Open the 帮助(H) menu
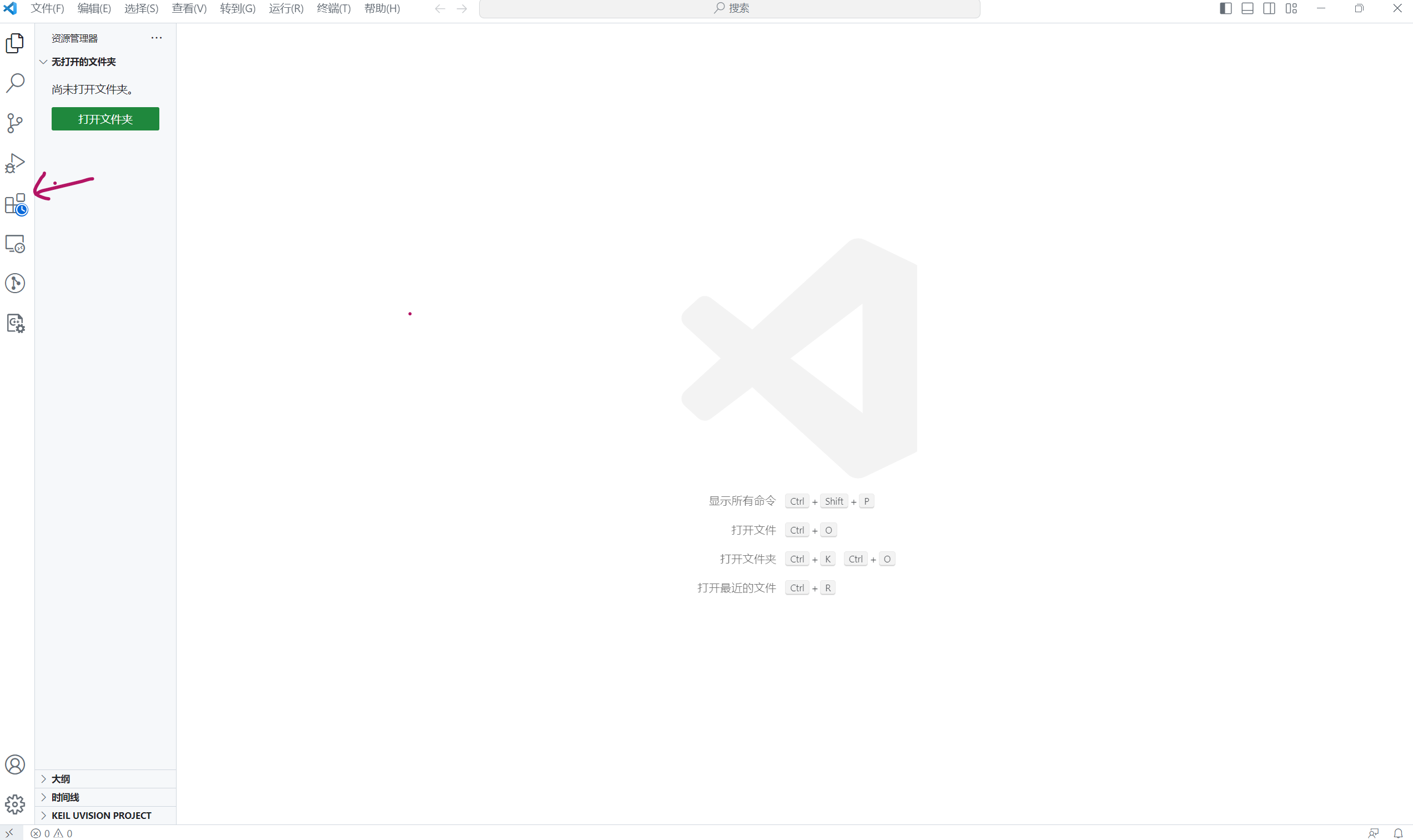Viewport: 1413px width, 840px height. pos(382,8)
